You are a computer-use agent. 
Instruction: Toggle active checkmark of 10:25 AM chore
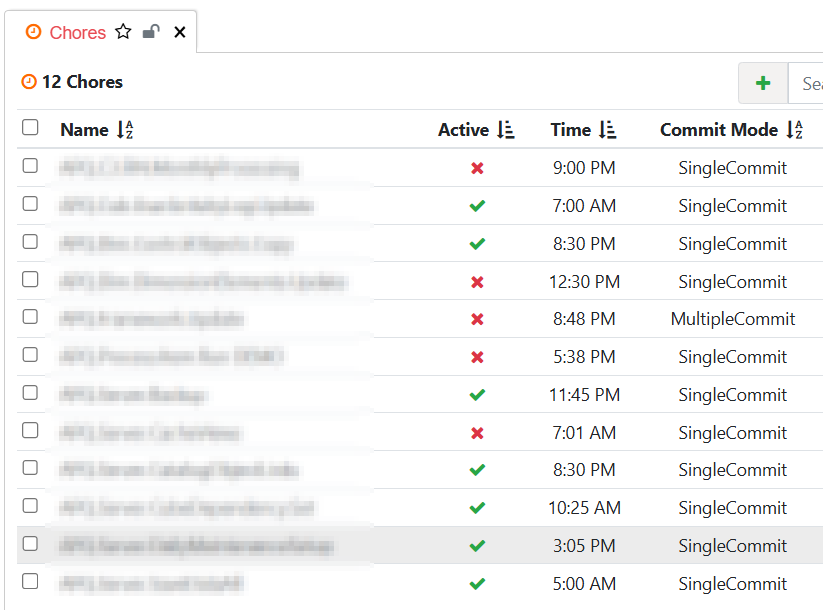coord(477,508)
